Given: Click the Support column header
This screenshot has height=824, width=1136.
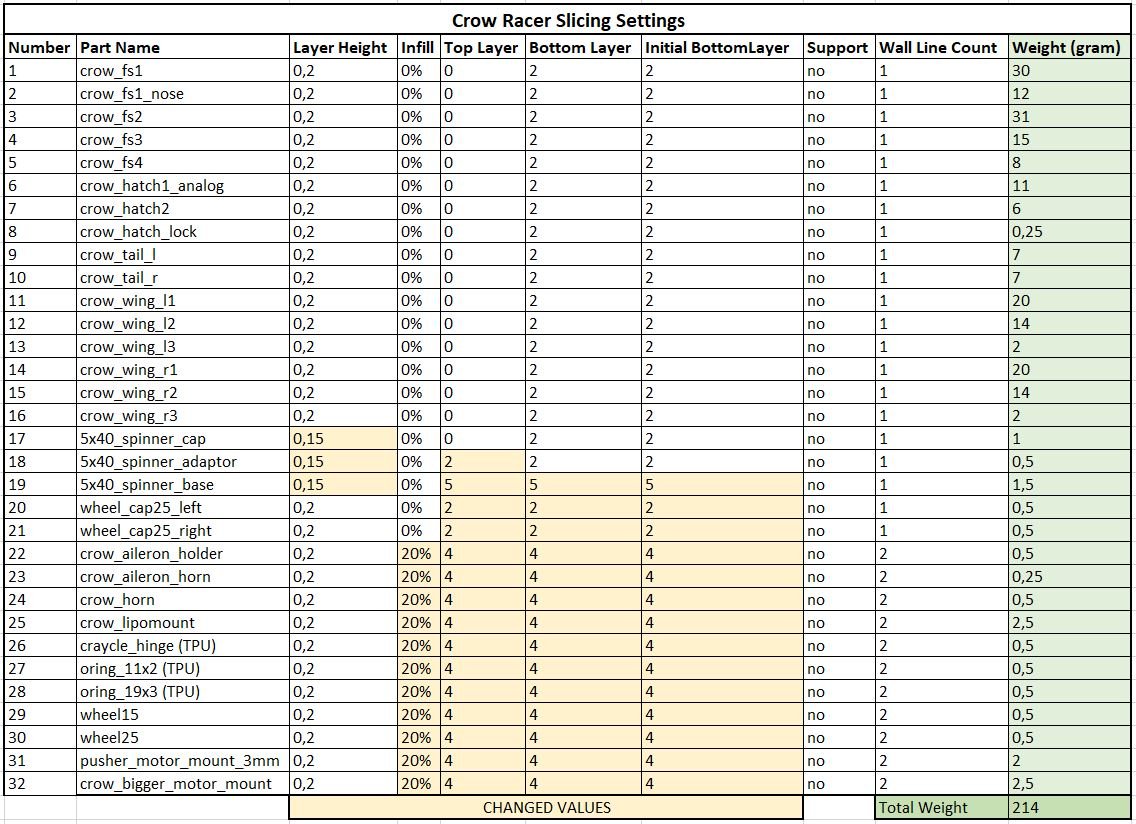Looking at the screenshot, I should (839, 47).
